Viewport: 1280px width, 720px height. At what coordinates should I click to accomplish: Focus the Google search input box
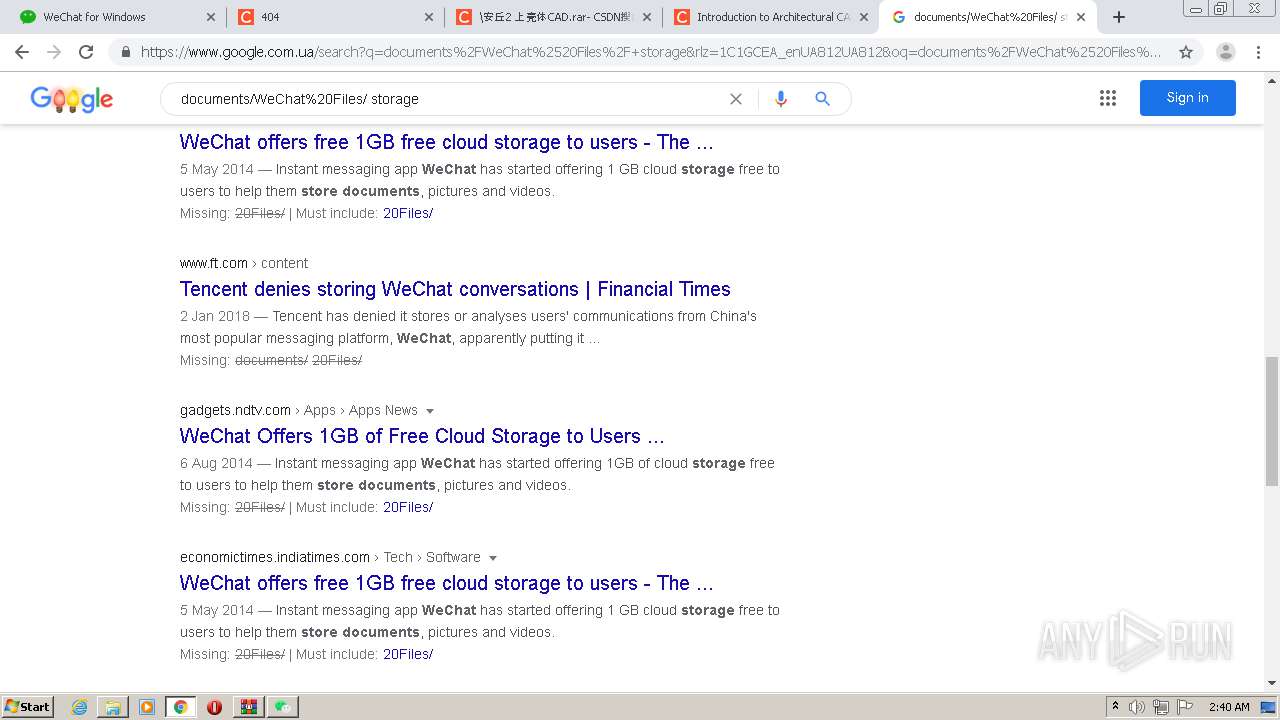click(x=450, y=99)
